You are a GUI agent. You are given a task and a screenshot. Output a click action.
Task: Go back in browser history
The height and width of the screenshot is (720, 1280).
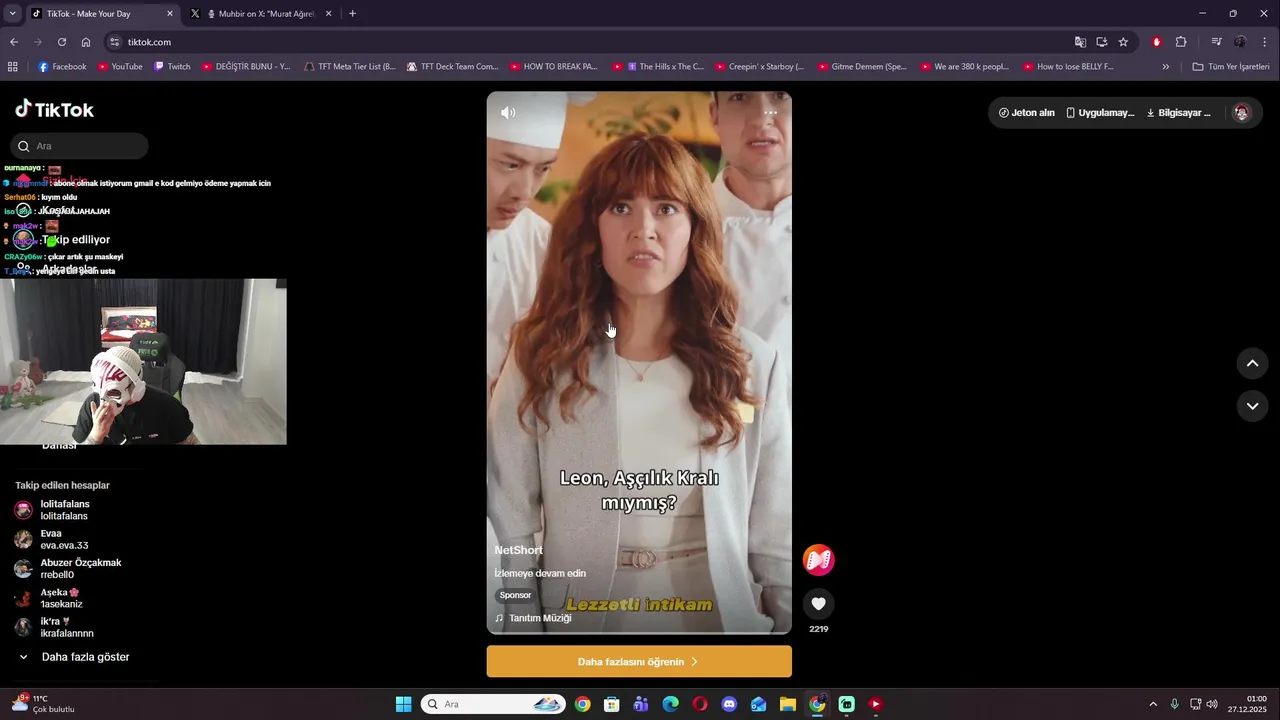tap(14, 42)
